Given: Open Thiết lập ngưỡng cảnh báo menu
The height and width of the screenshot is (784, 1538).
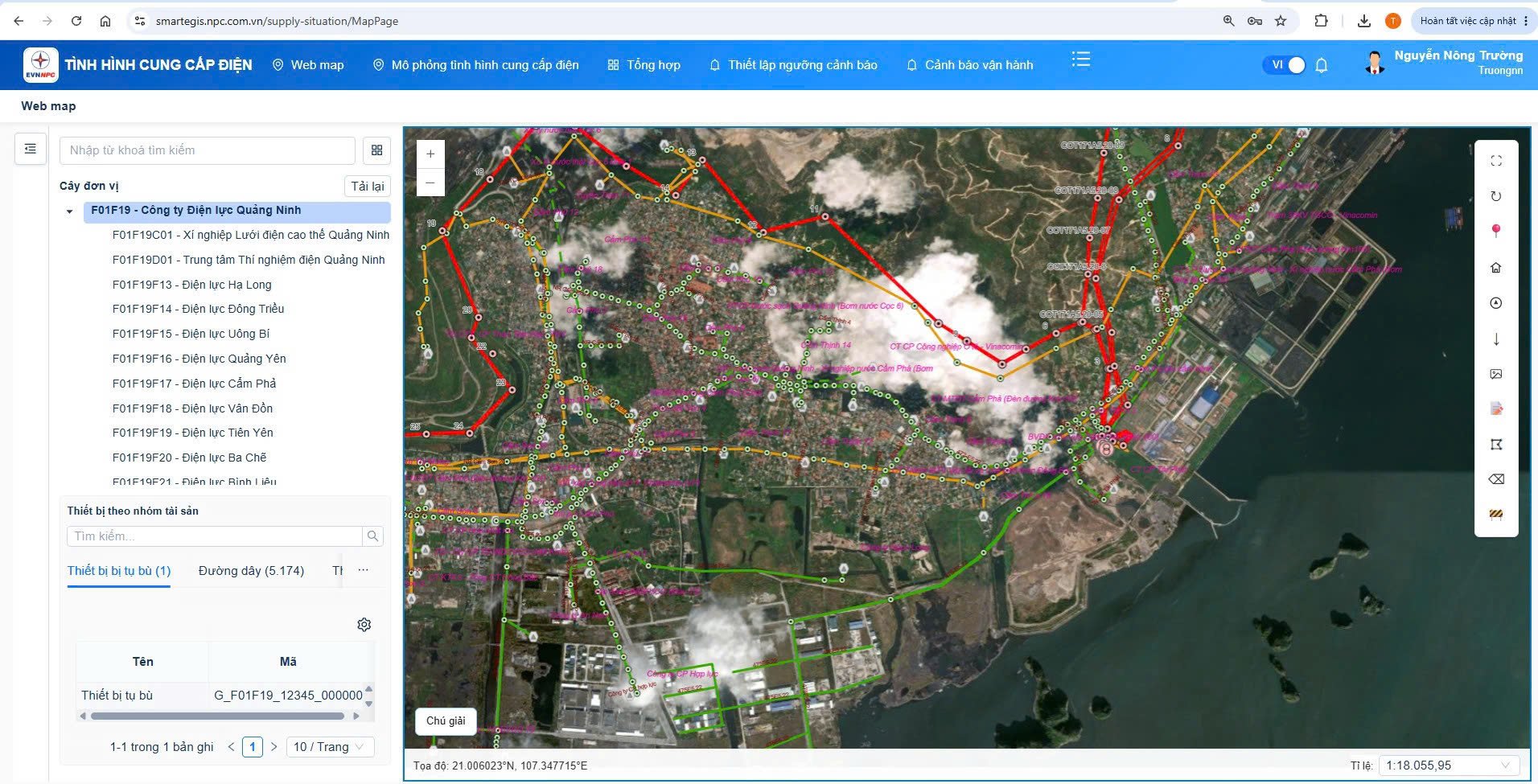Looking at the screenshot, I should coord(793,65).
